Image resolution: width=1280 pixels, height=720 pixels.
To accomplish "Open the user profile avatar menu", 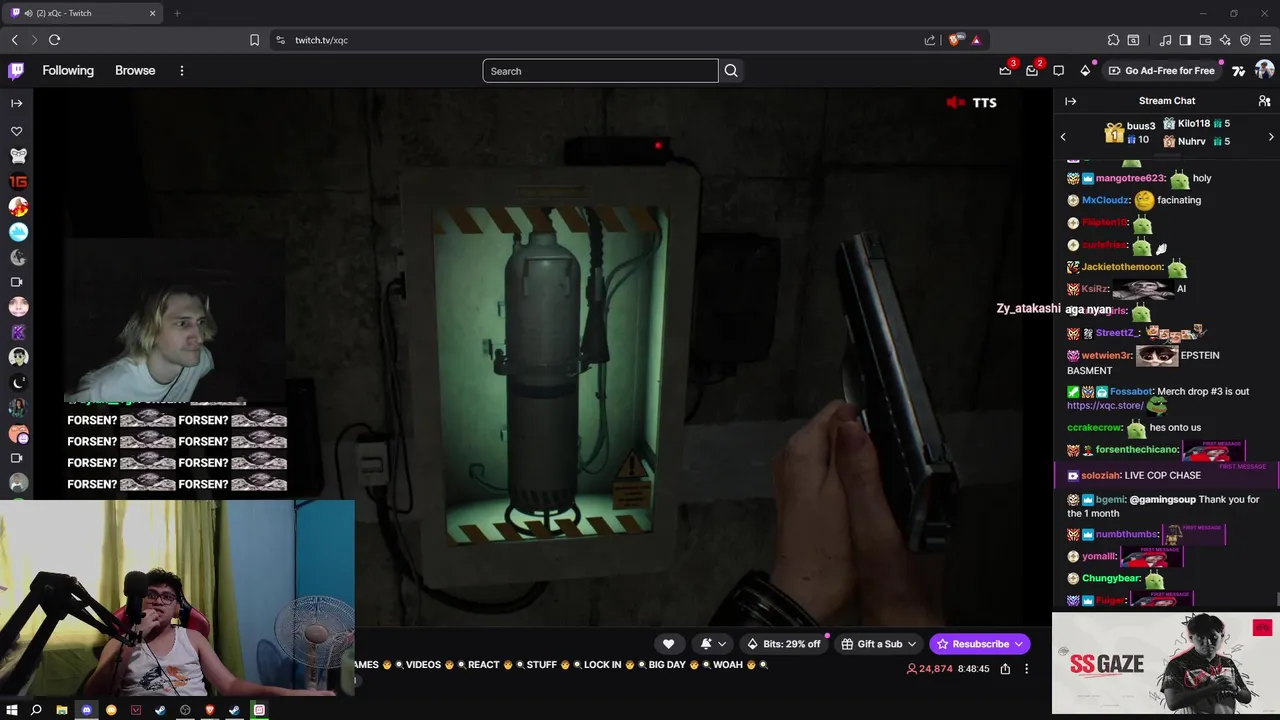I will pos(1264,70).
